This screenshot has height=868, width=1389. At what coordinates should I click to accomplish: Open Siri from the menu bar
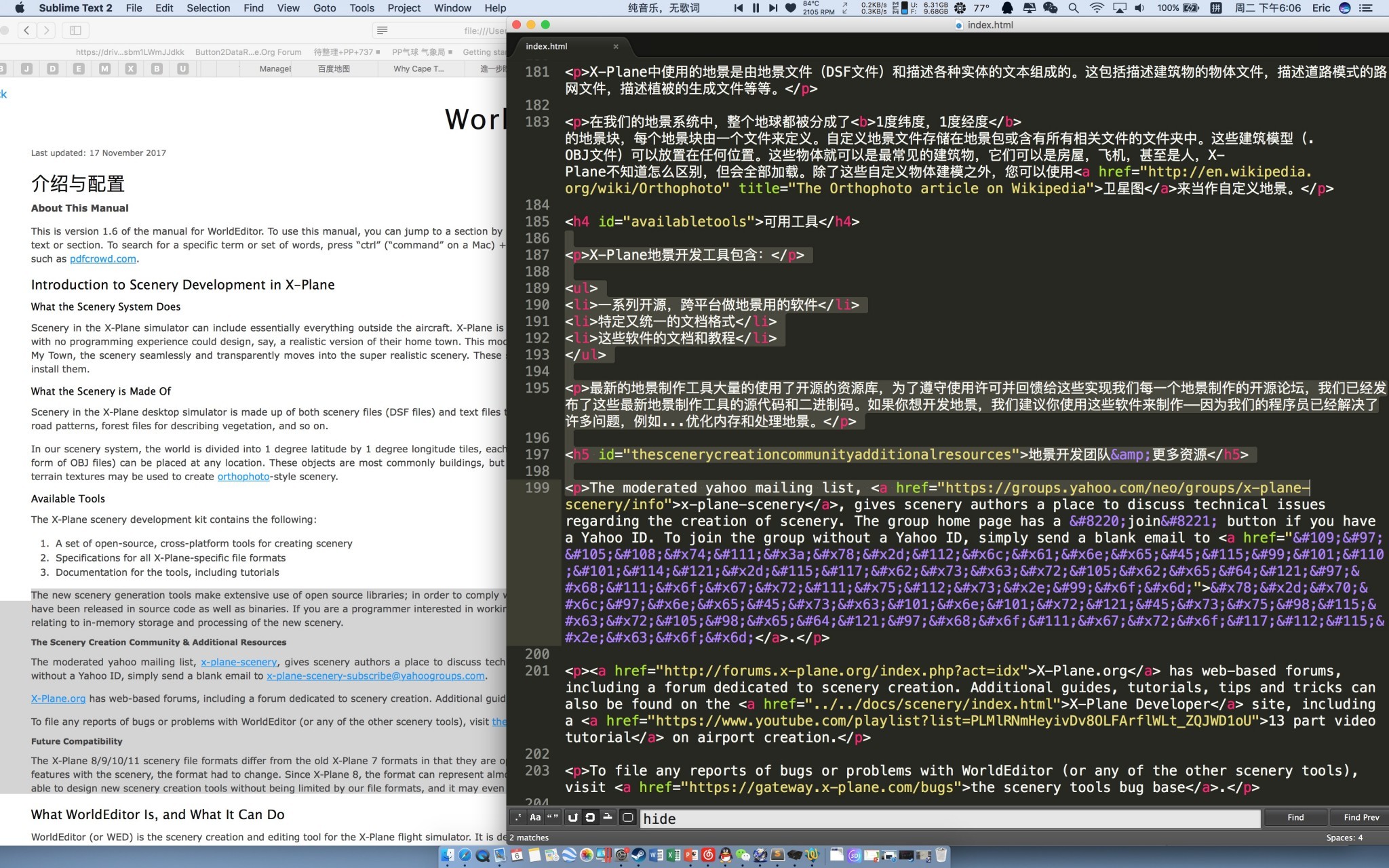pos(1345,8)
